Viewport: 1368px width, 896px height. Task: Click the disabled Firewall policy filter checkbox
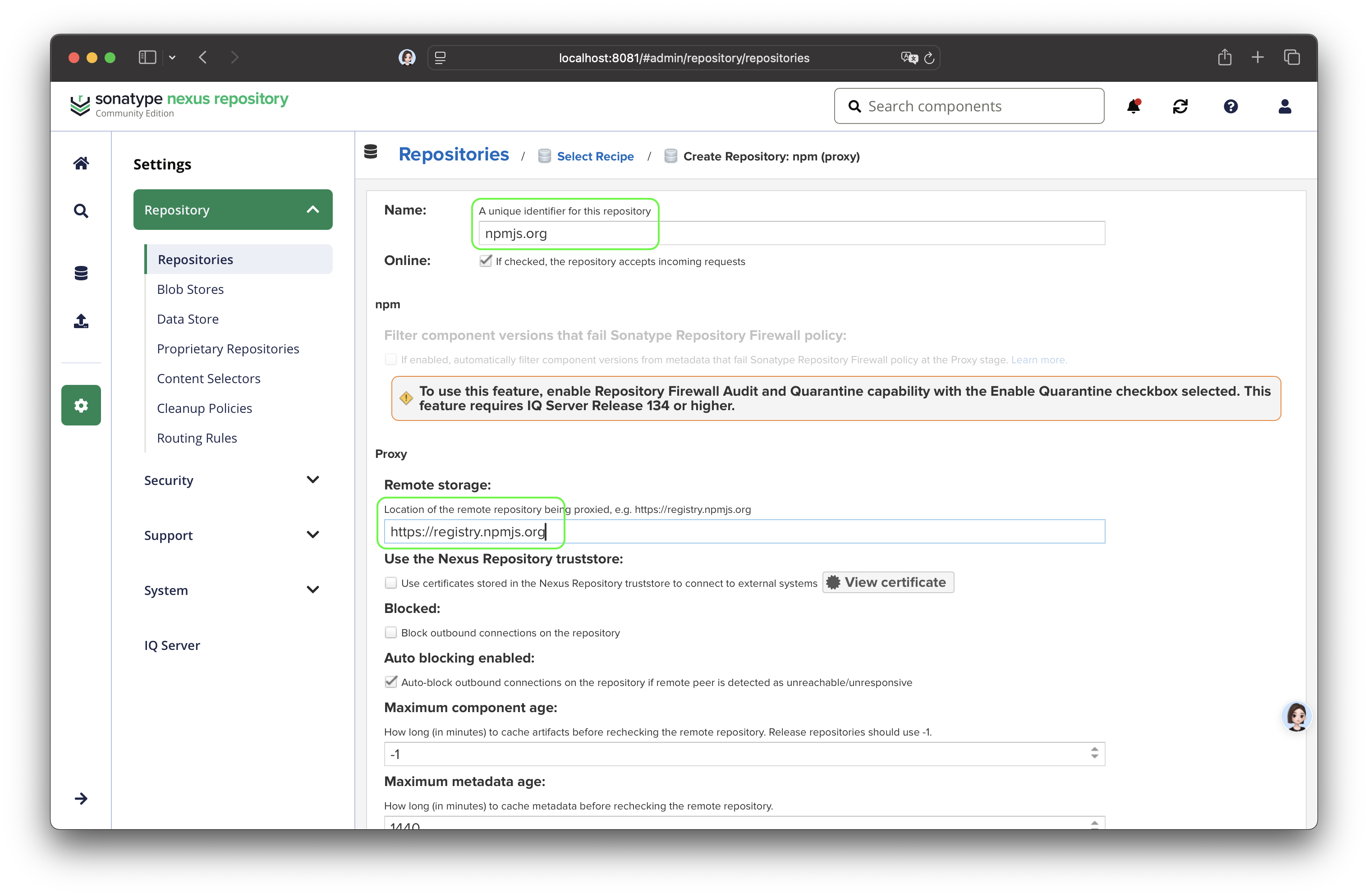tap(391, 359)
